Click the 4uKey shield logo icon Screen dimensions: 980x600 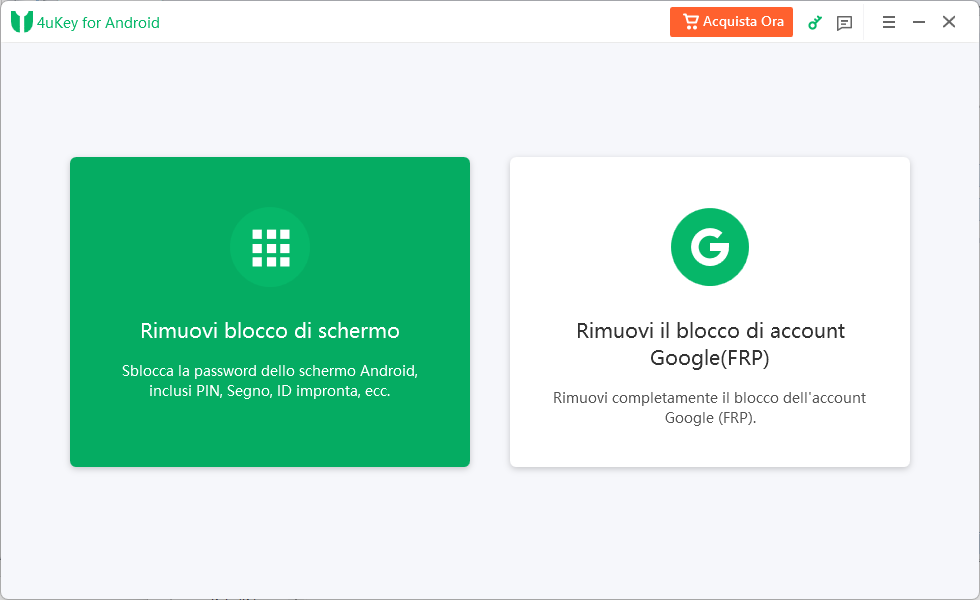pos(22,22)
